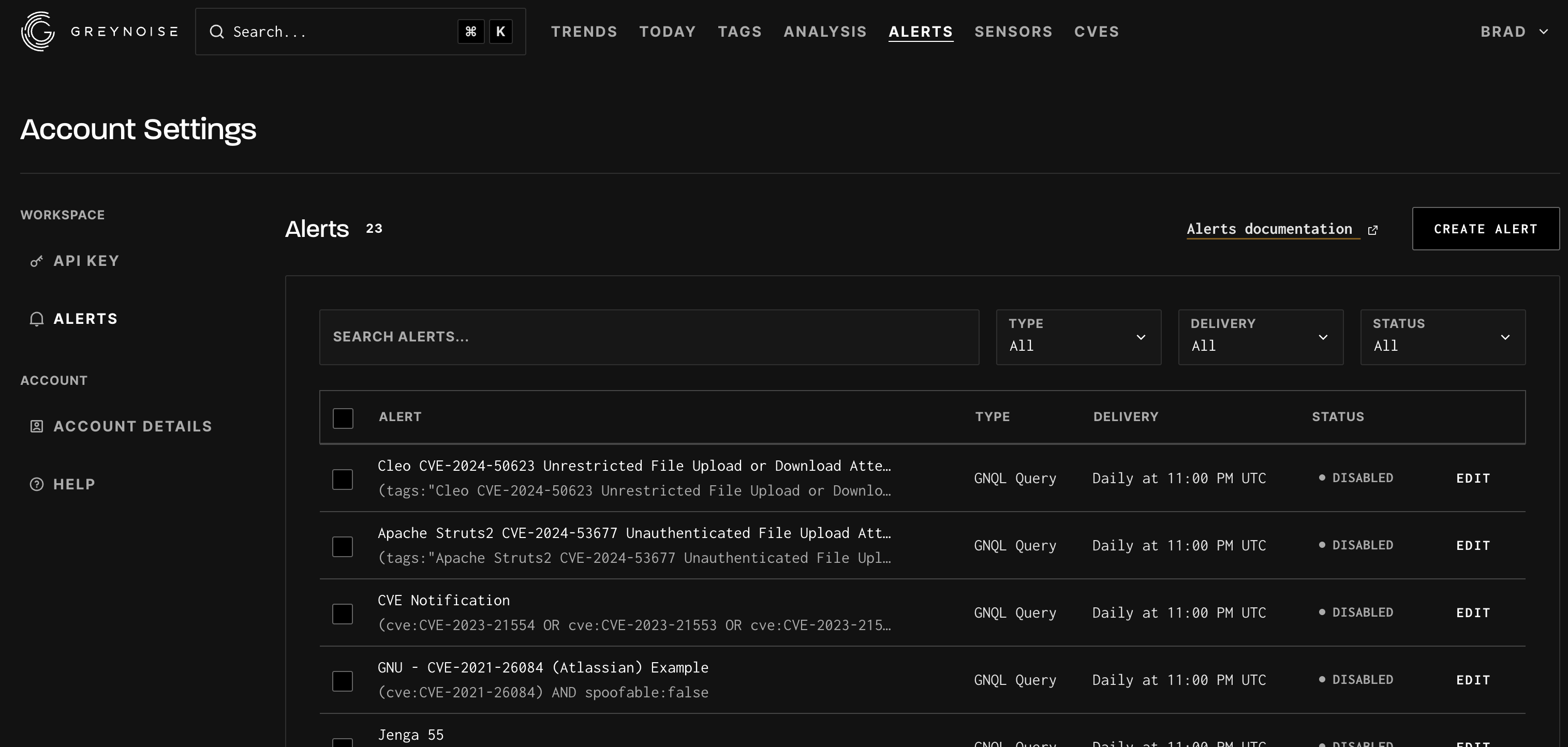Viewport: 1568px width, 747px height.
Task: Click the Help question mark icon
Action: (37, 484)
